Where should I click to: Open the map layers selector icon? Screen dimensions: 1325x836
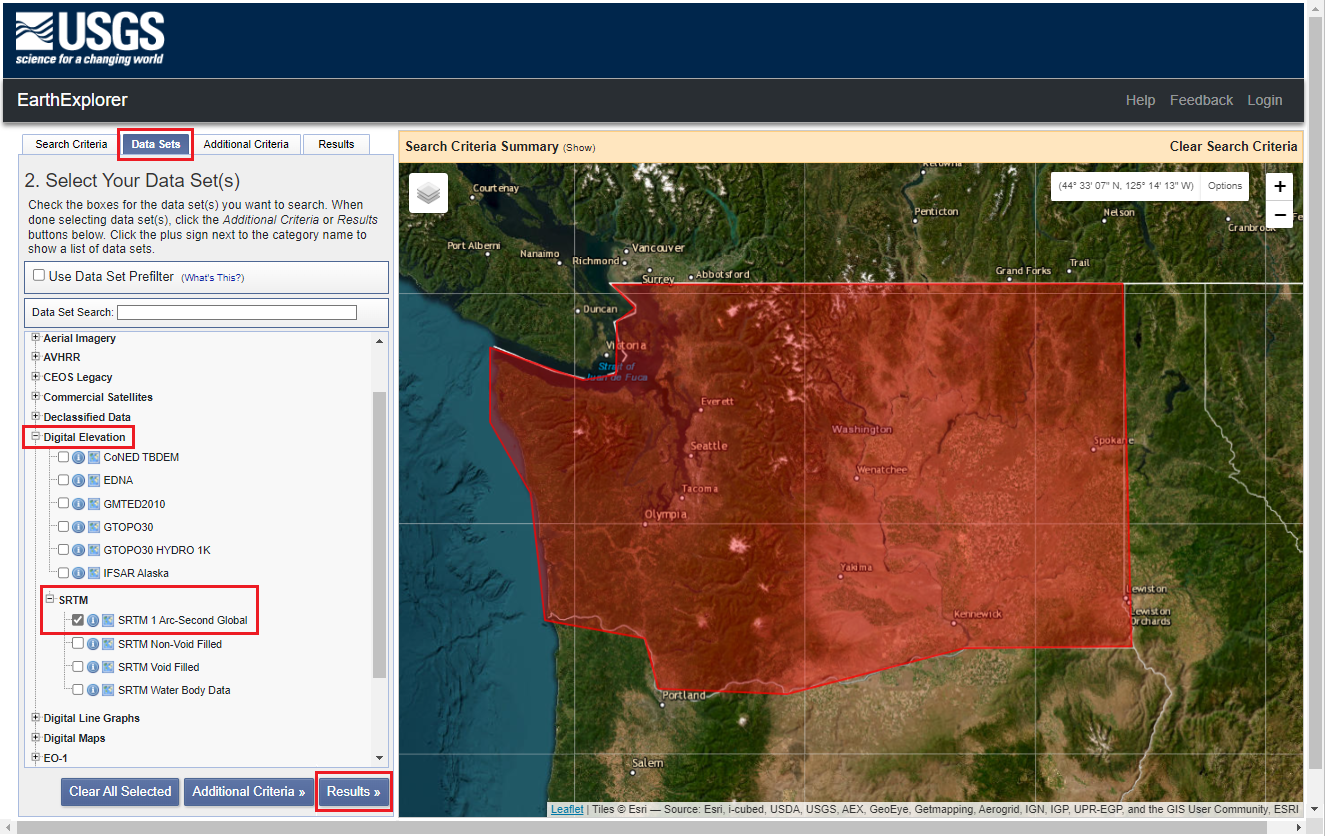tap(428, 193)
